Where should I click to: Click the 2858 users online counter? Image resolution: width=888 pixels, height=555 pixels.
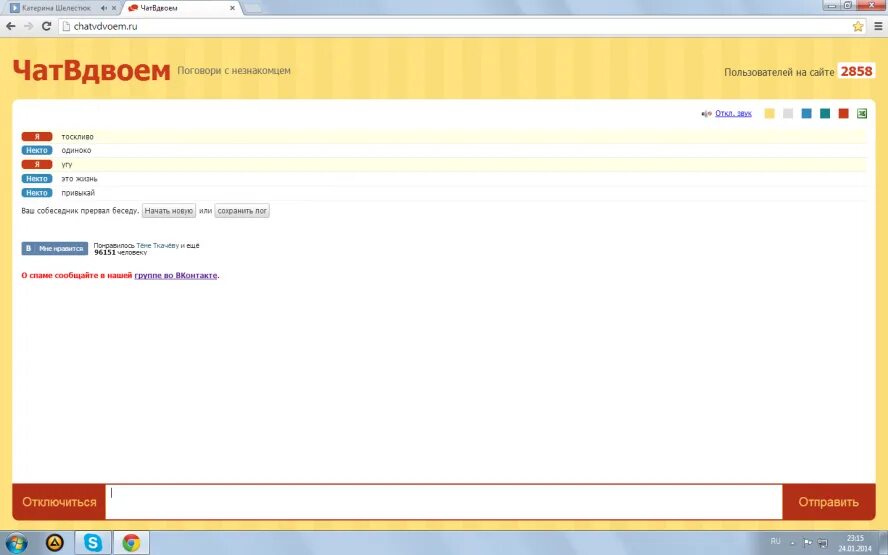pyautogui.click(x=856, y=71)
